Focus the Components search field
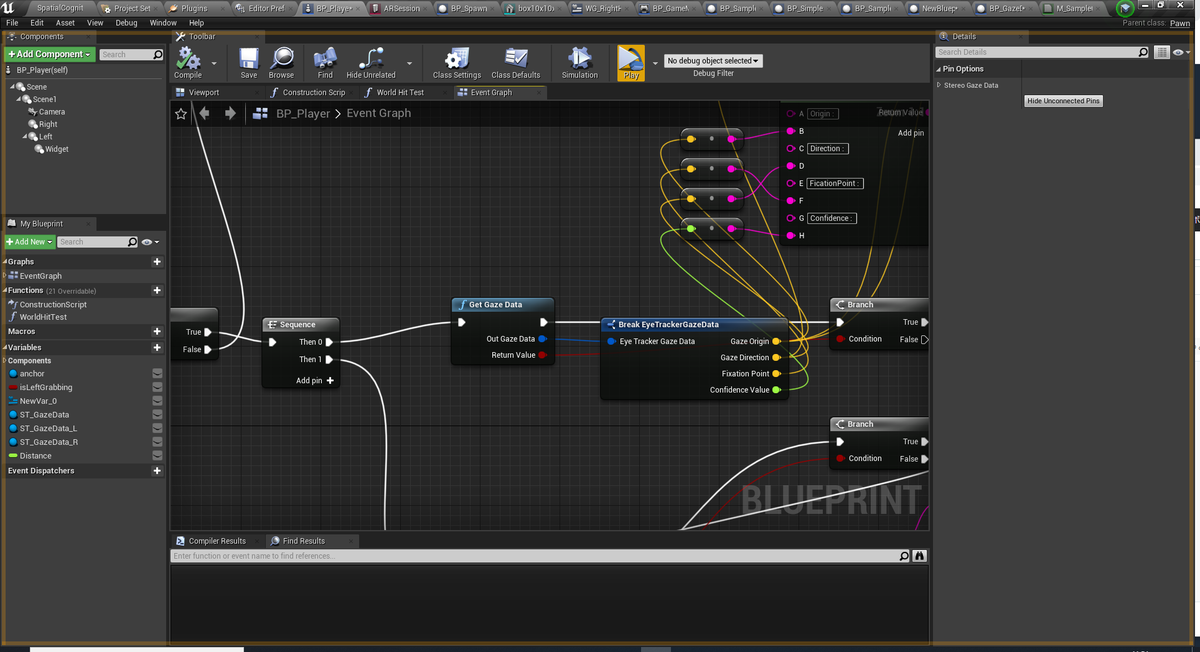 [x=131, y=54]
